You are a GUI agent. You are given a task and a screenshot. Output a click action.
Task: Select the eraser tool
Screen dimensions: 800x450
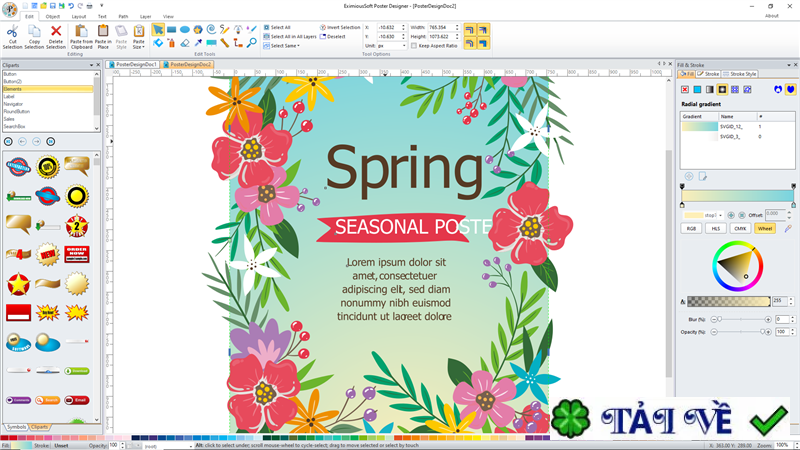coord(185,43)
